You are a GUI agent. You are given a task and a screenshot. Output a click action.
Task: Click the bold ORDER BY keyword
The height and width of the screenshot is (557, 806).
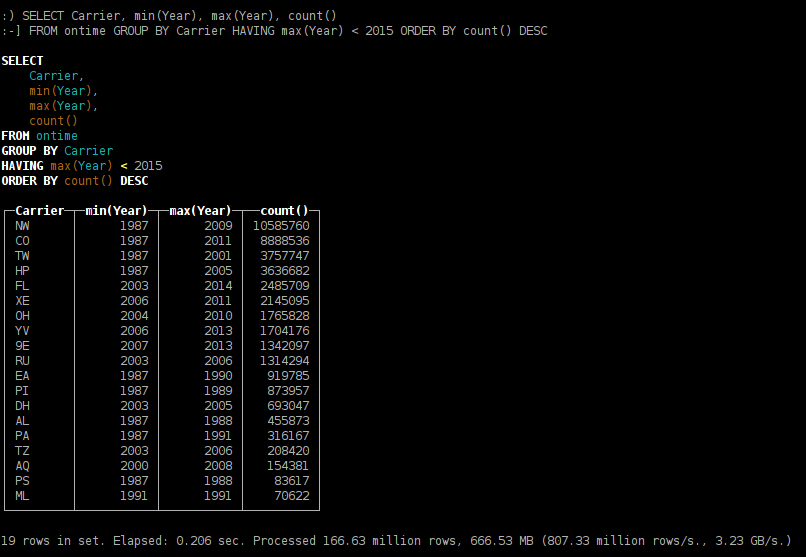click(x=29, y=181)
